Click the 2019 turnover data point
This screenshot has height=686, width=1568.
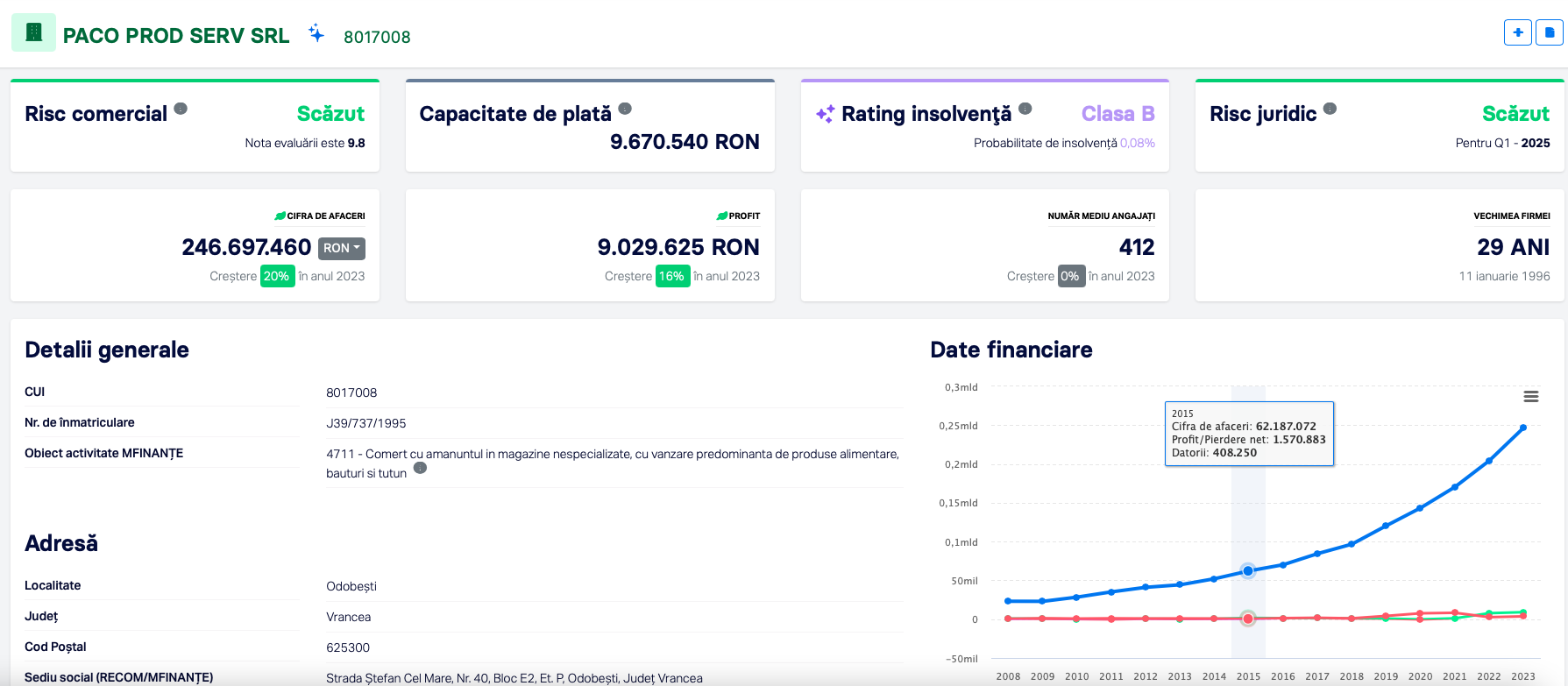point(1386,526)
